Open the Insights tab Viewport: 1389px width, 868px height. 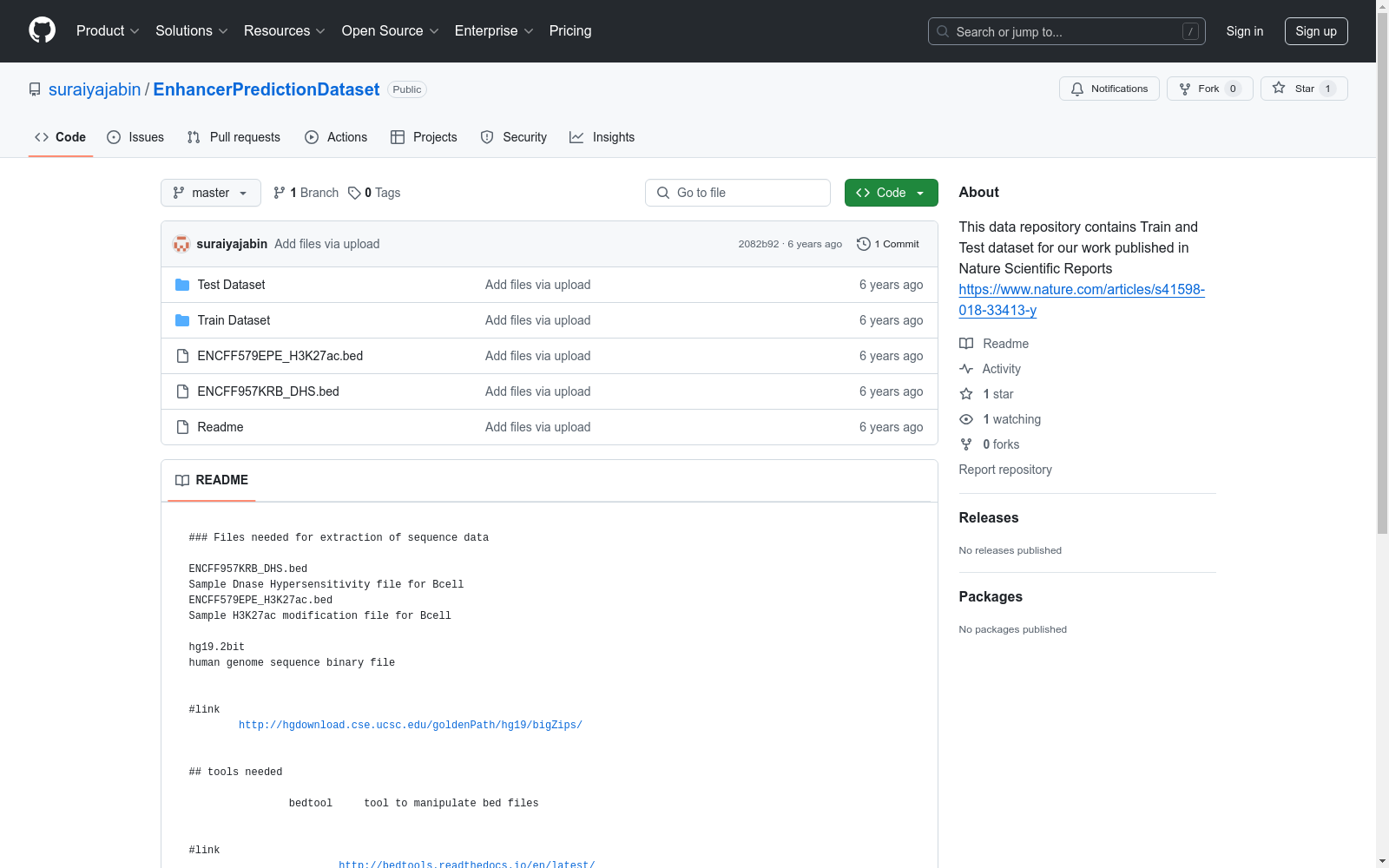click(x=602, y=137)
